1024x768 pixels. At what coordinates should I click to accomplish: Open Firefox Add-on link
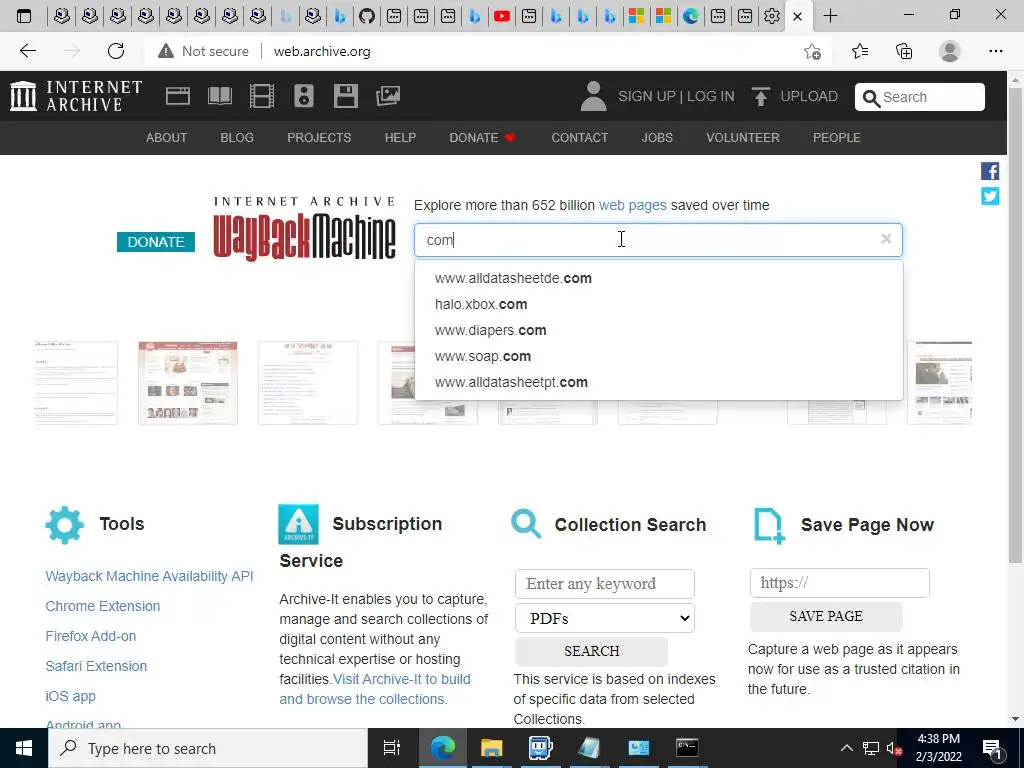(x=91, y=636)
